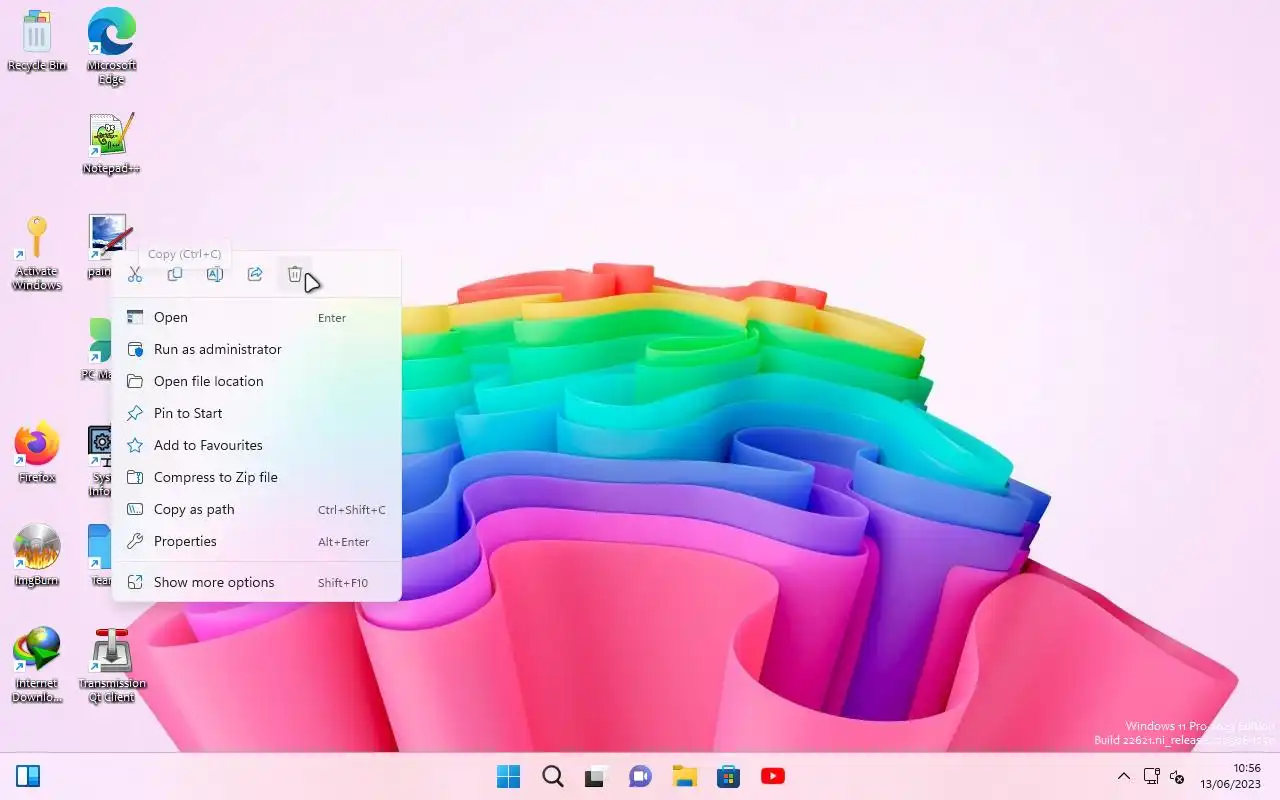The image size is (1280, 800).
Task: Open the Windows Start menu
Action: pos(509,776)
